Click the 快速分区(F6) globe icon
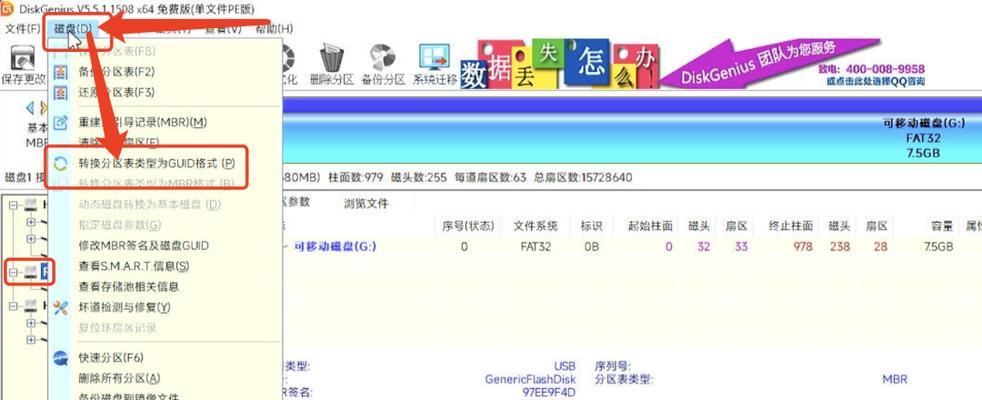 (61, 358)
